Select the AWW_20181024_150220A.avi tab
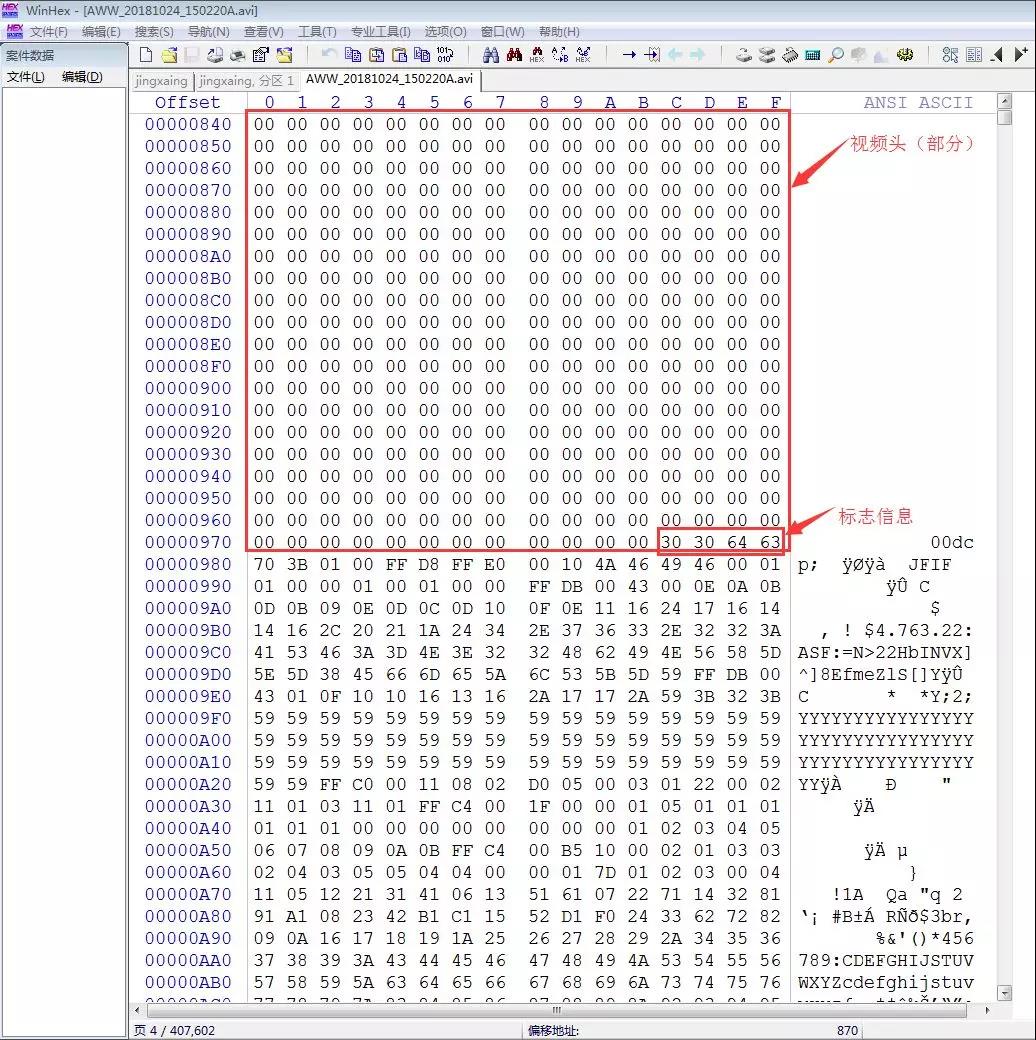 389,79
